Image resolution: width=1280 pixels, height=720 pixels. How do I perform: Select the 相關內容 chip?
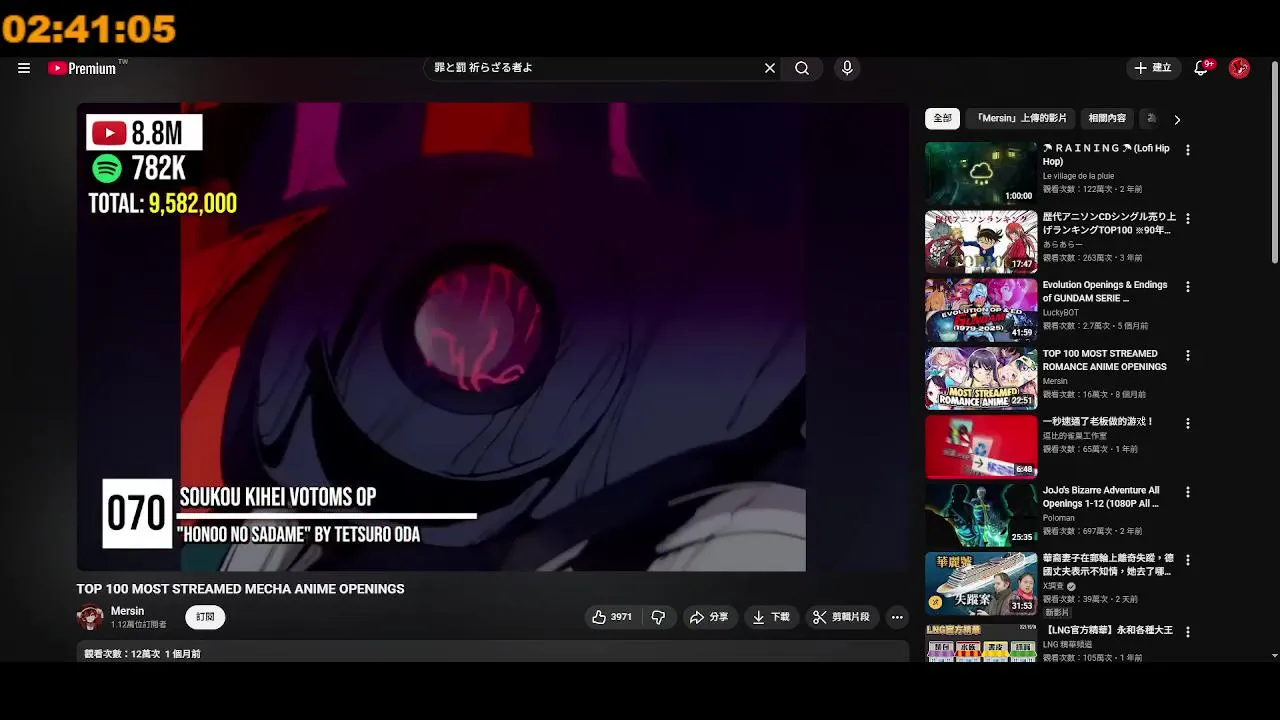(1107, 118)
